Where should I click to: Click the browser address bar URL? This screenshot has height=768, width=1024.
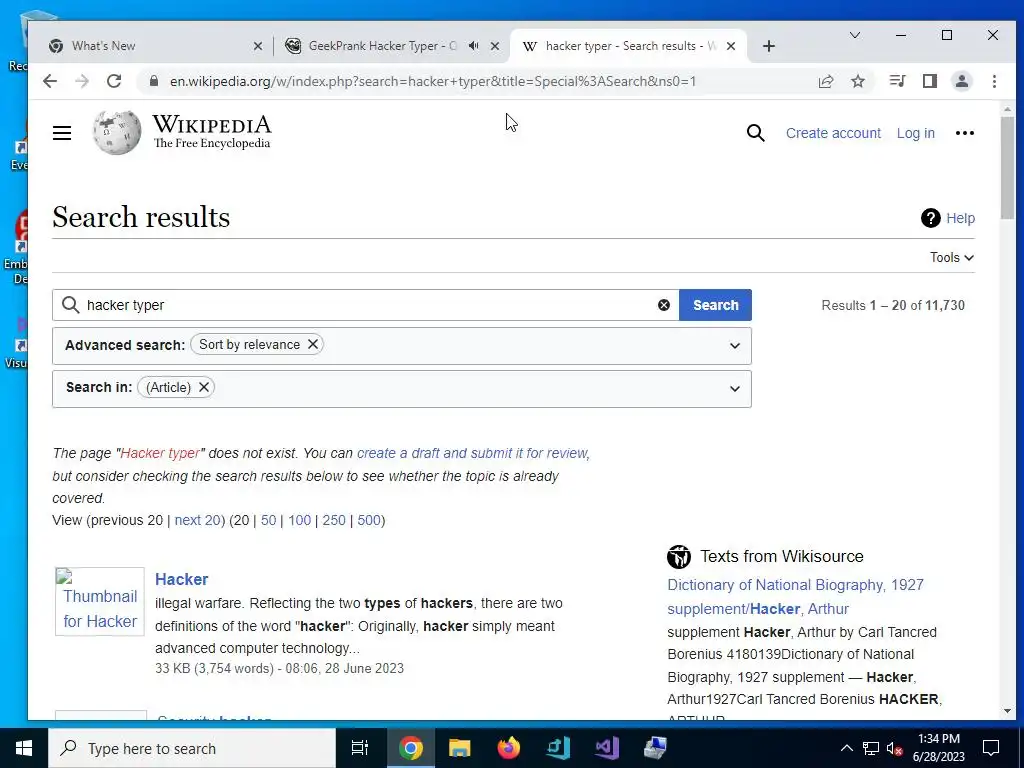pos(432,81)
